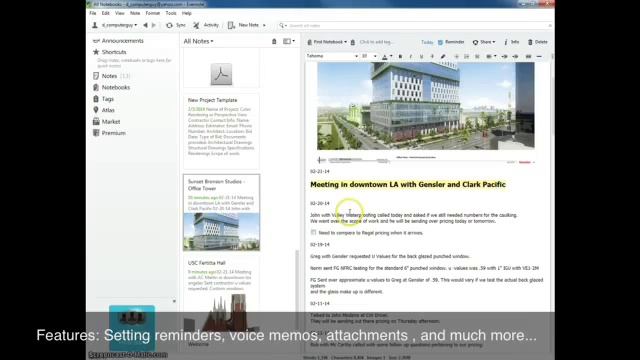Toggle the Reminder on the note
Image resolution: width=640 pixels, height=360 pixels.
point(451,42)
